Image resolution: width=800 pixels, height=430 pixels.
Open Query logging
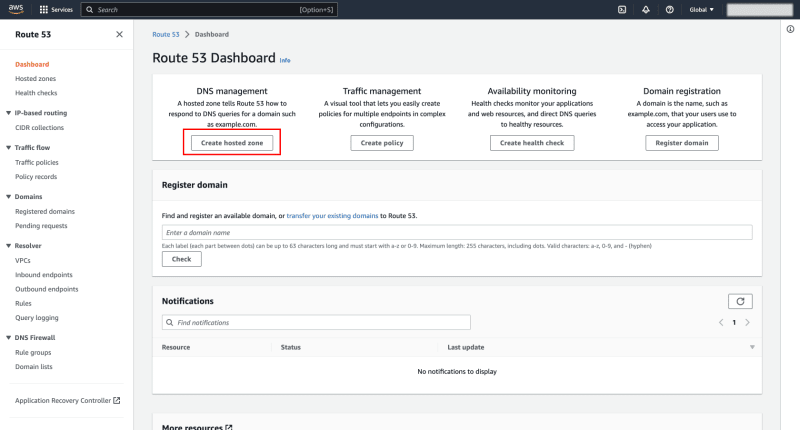[37, 317]
